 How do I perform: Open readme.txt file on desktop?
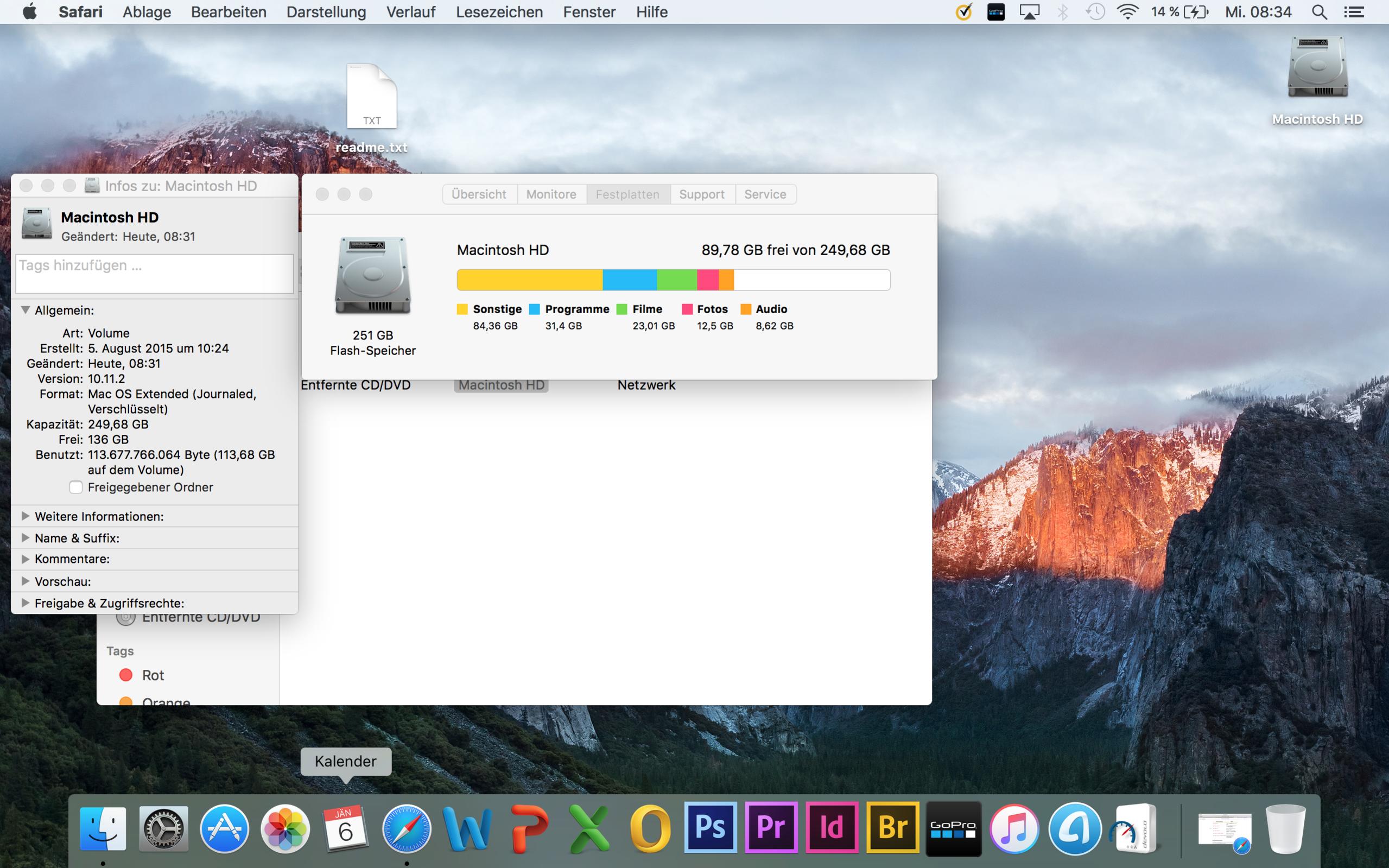[x=372, y=98]
